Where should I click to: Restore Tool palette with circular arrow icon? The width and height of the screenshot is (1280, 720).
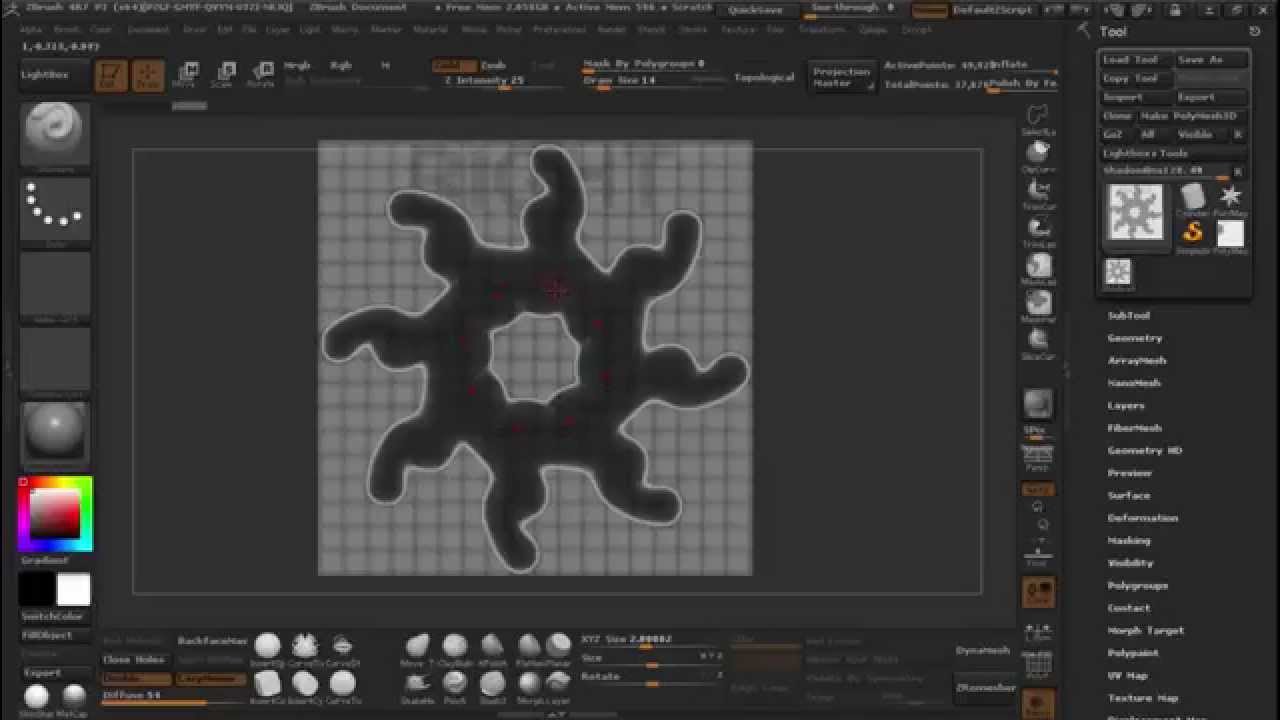pos(1255,32)
